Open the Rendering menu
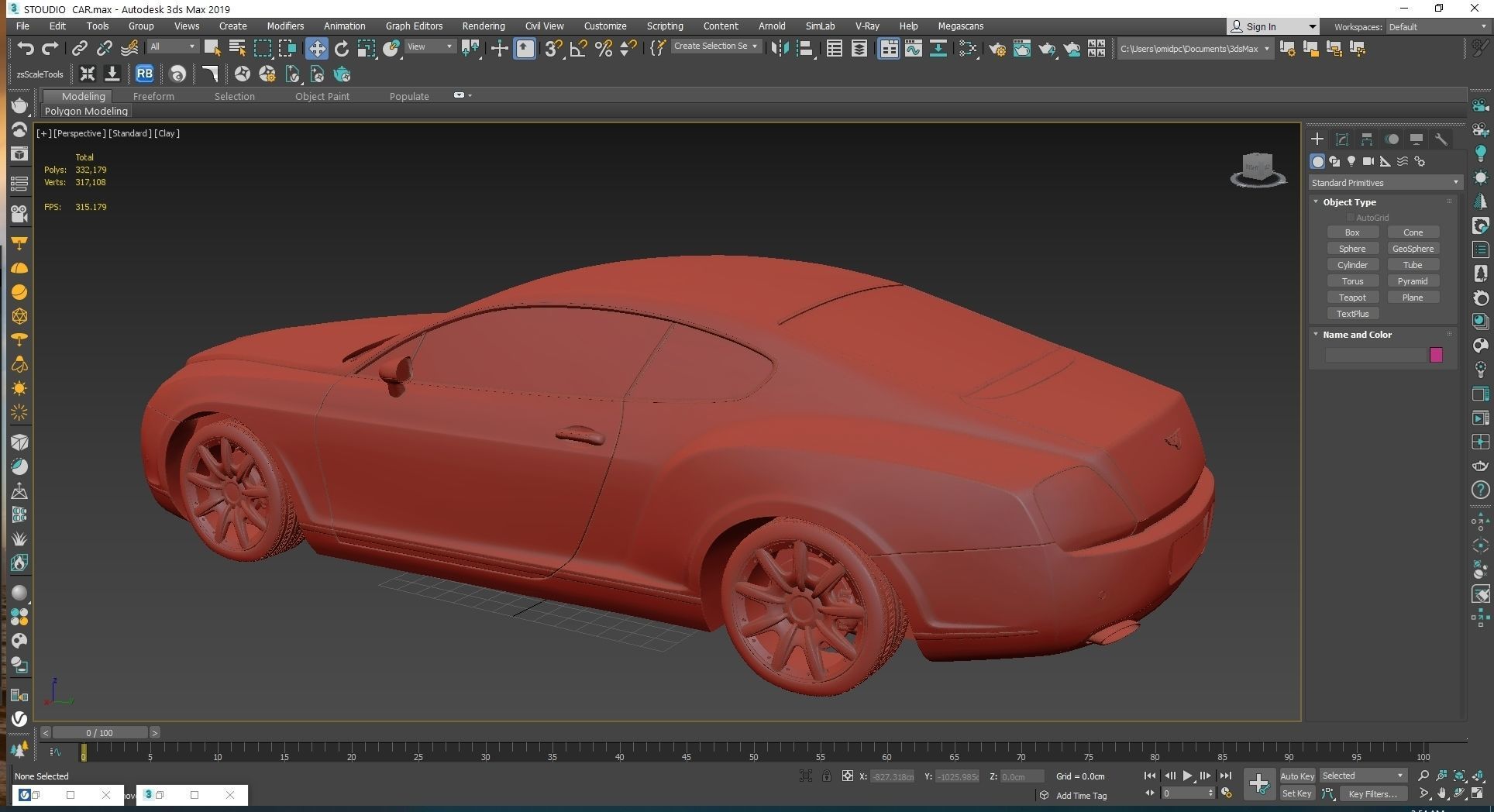The width and height of the screenshot is (1494, 812). pos(484,26)
